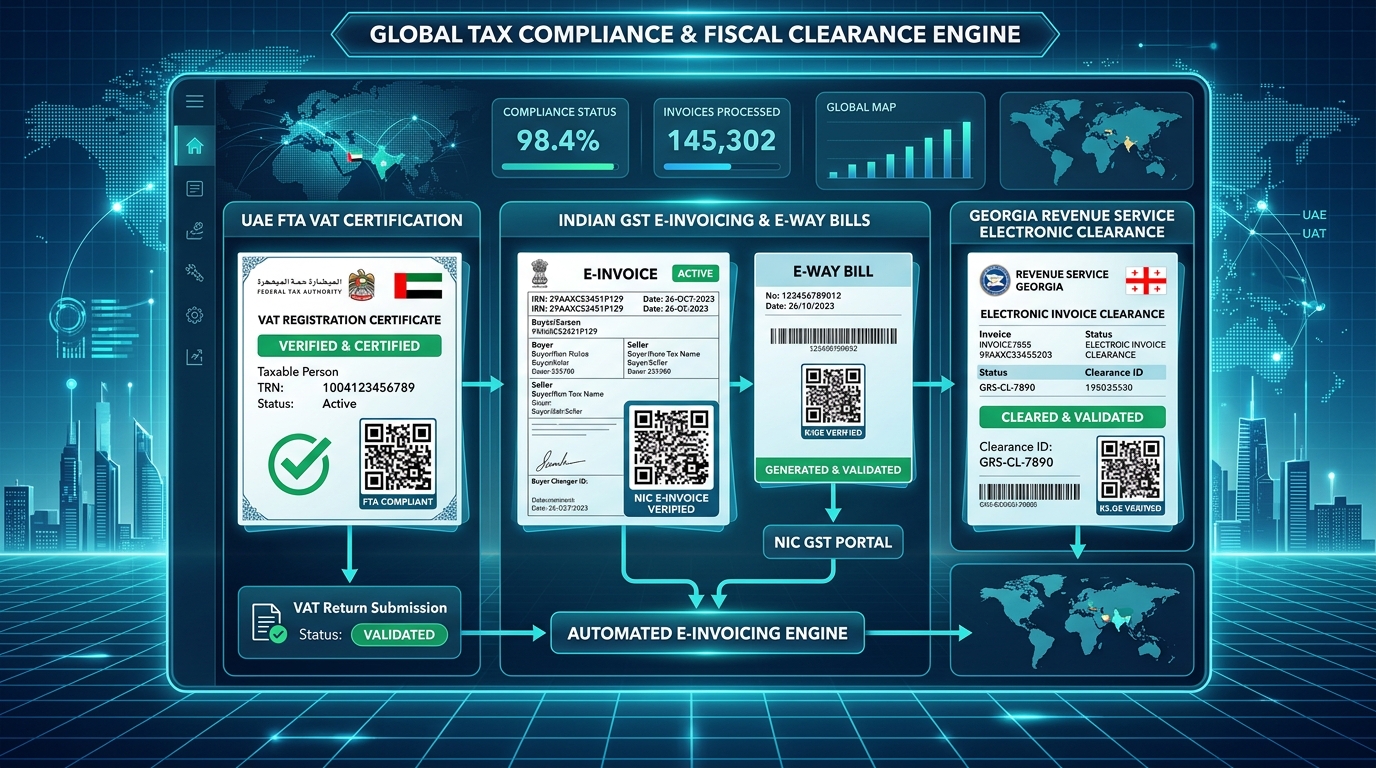Click the Georgia flag on clearance card
The image size is (1376, 768).
coord(1145,281)
